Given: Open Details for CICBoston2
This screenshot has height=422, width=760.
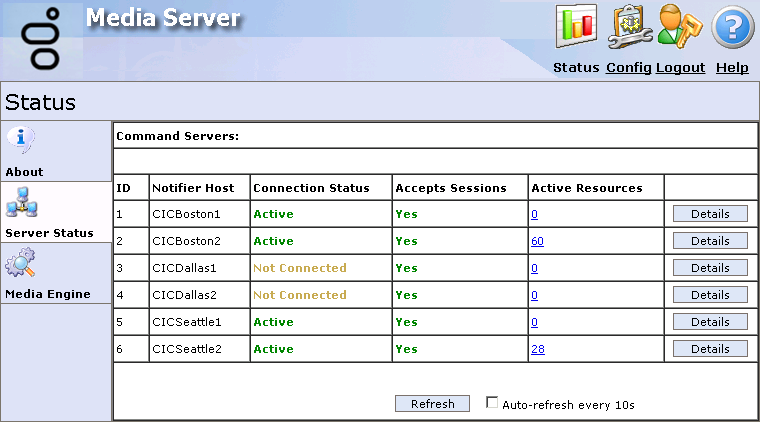Looking at the screenshot, I should coord(710,241).
